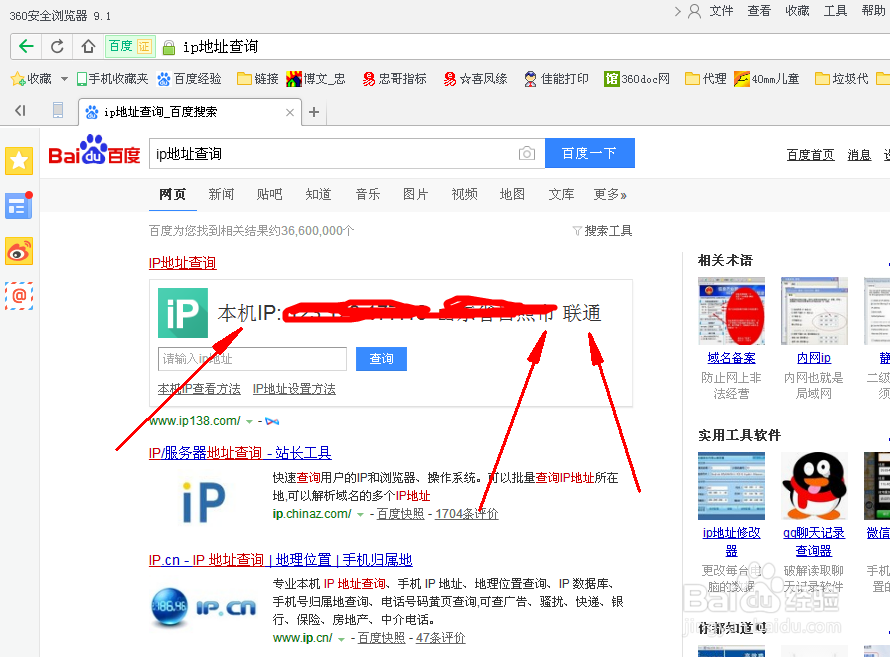Image resolution: width=890 pixels, height=657 pixels.
Task: Open a new tab with plus button
Action: click(x=314, y=112)
